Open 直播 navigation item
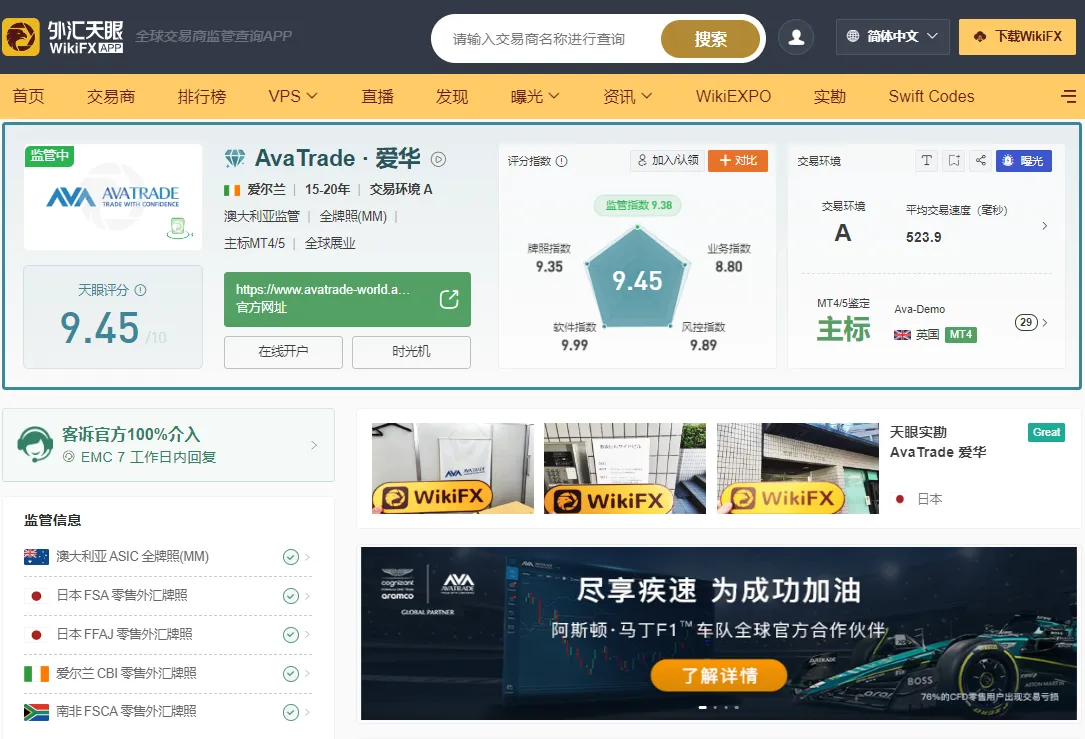Screen dimensions: 1085x739 coord(378,96)
